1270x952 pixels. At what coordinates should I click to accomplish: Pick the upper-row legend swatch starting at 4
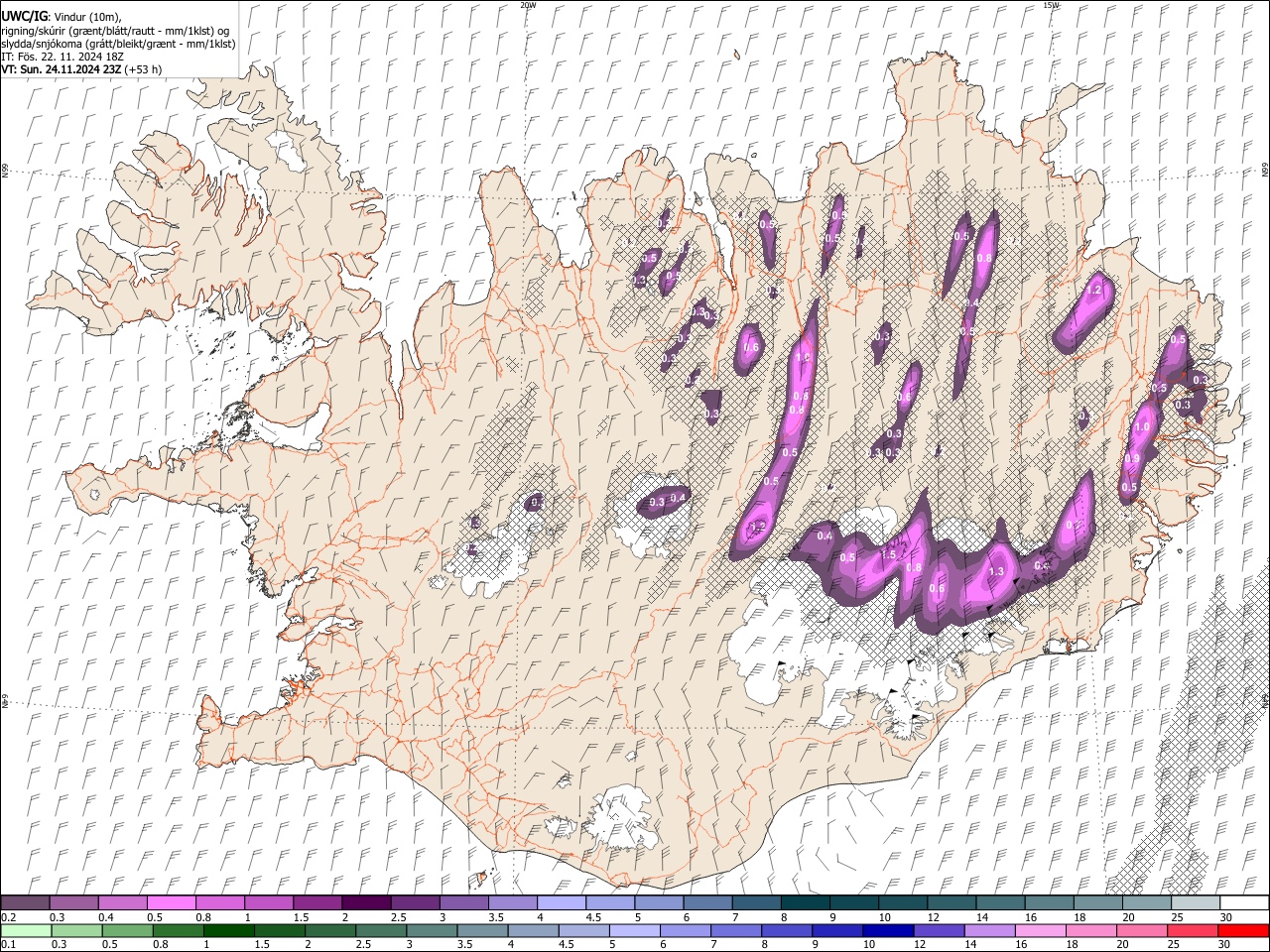(561, 903)
